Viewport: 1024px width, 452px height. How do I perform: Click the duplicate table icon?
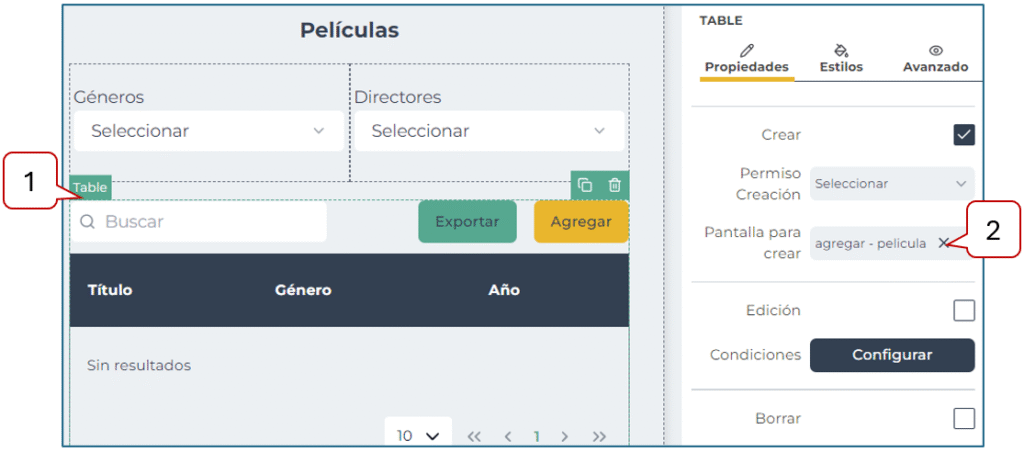[x=586, y=185]
